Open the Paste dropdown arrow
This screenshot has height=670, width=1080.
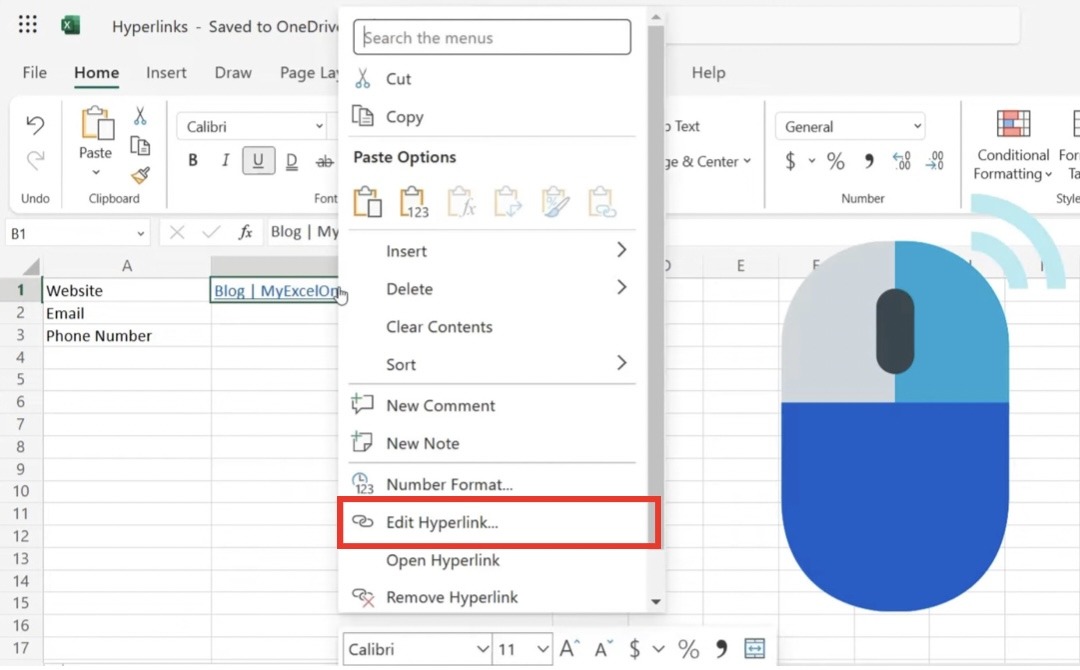point(96,172)
